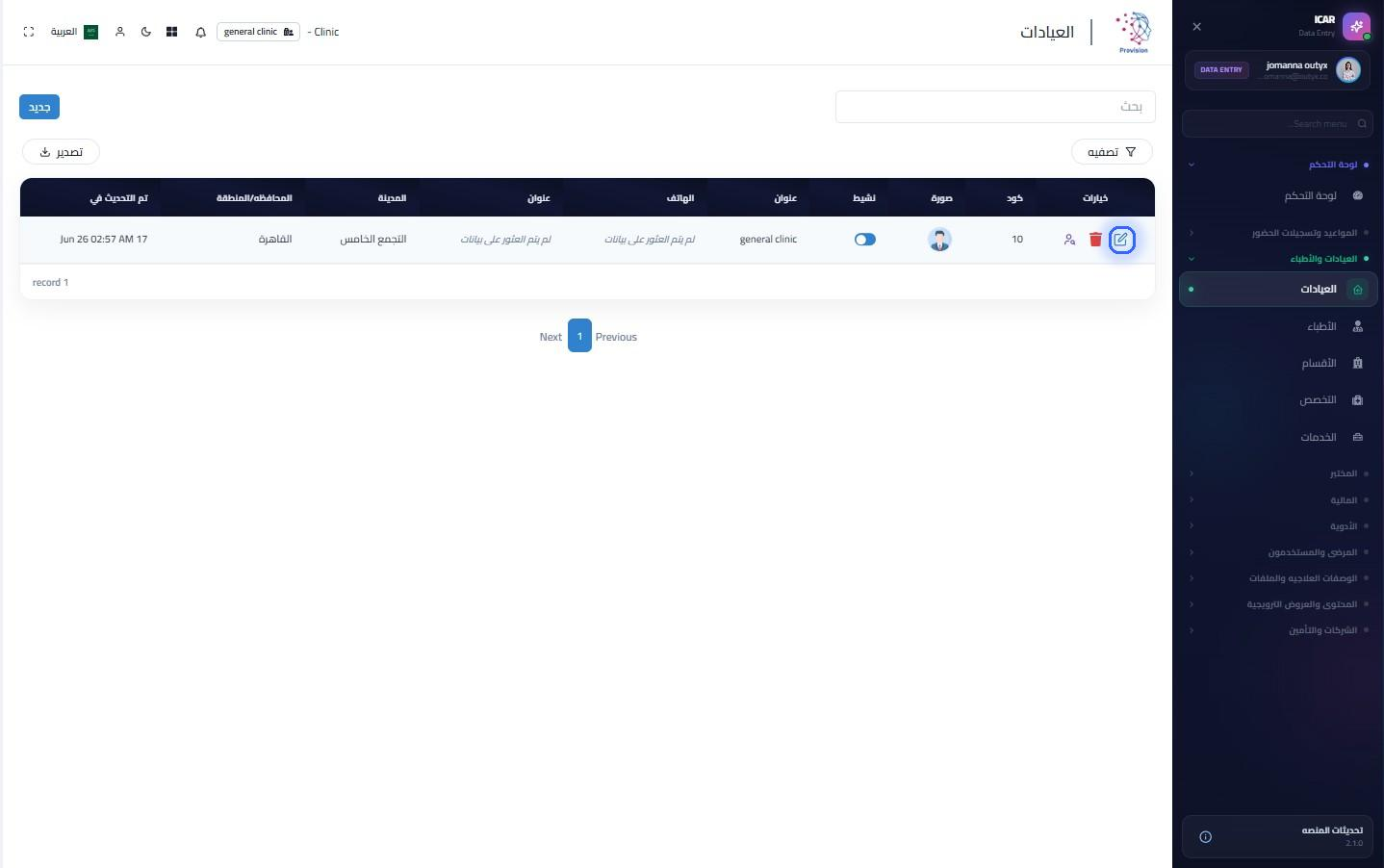Delete clinic using red trash icon
1384x868 pixels.
(x=1095, y=240)
